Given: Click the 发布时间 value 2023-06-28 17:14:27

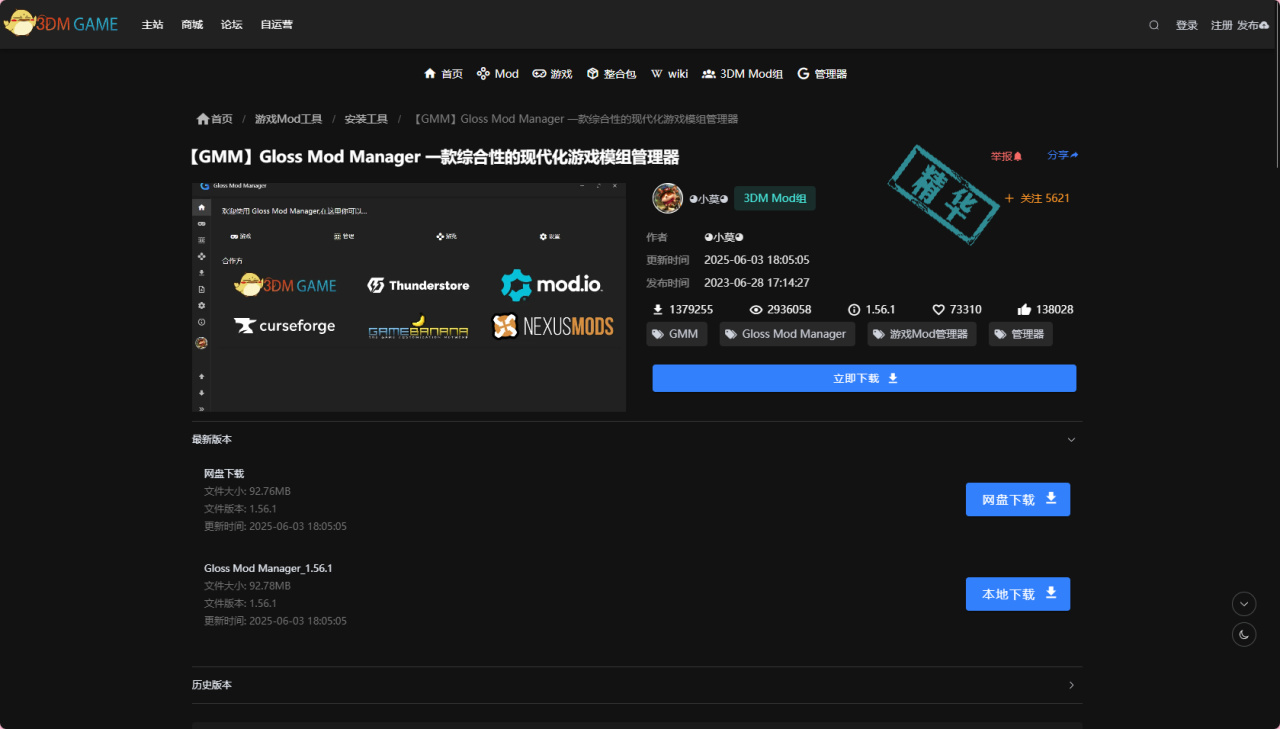Looking at the screenshot, I should coord(757,283).
